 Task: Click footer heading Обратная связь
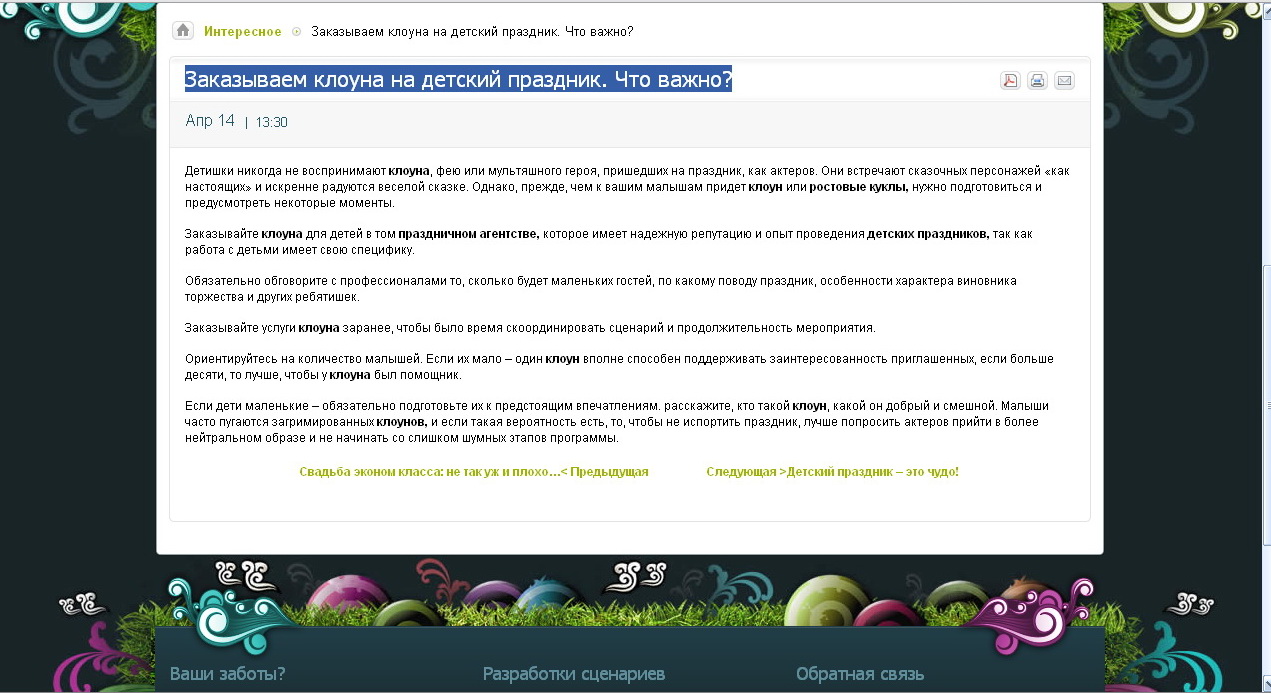point(860,674)
